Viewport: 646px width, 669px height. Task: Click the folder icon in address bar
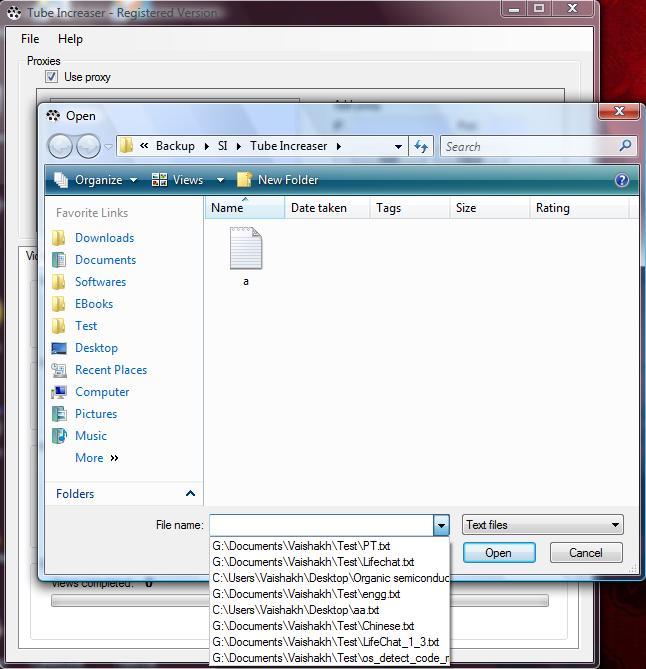click(126, 146)
